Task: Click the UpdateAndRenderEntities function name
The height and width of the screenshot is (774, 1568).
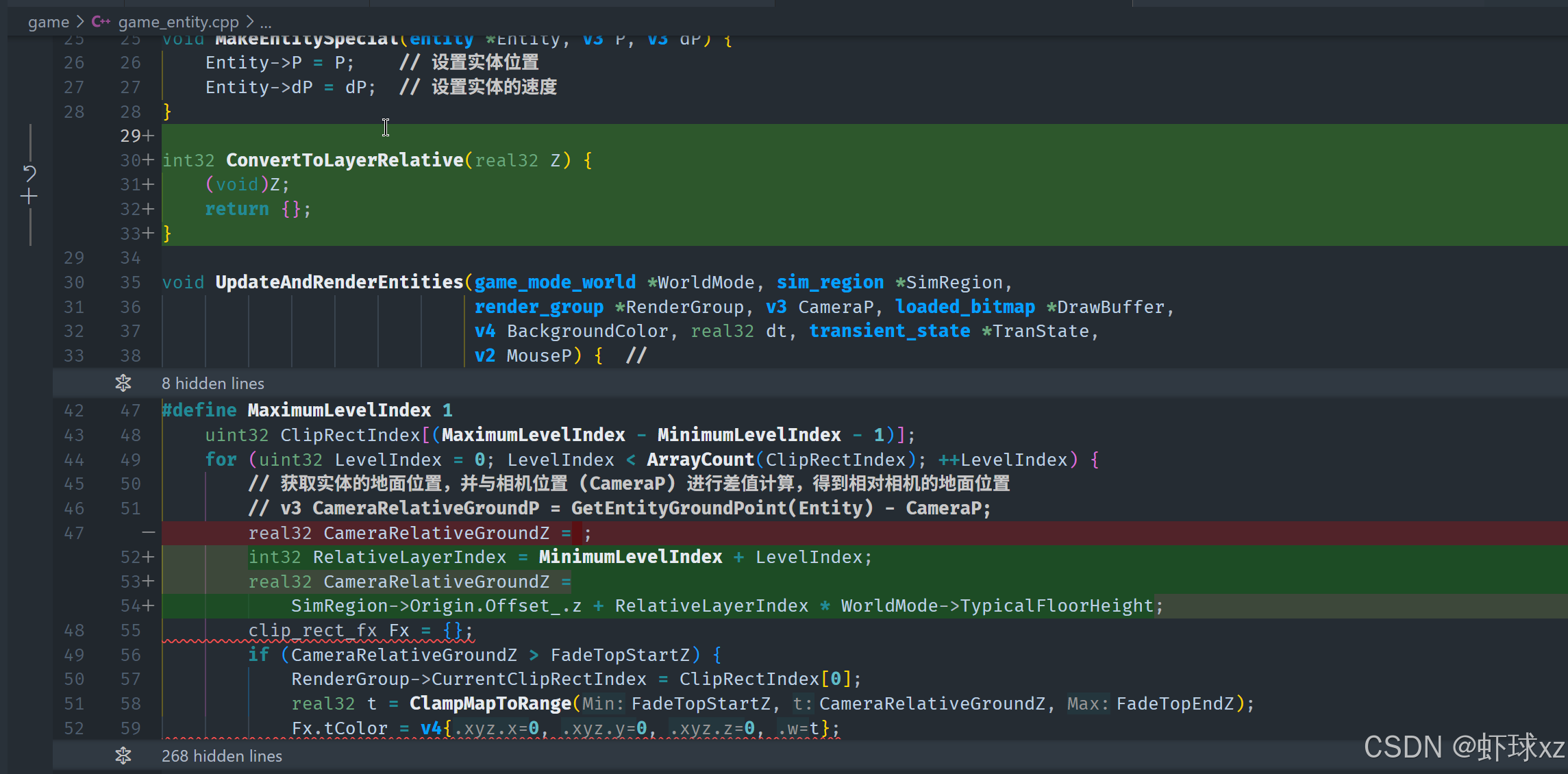Action: click(x=339, y=282)
